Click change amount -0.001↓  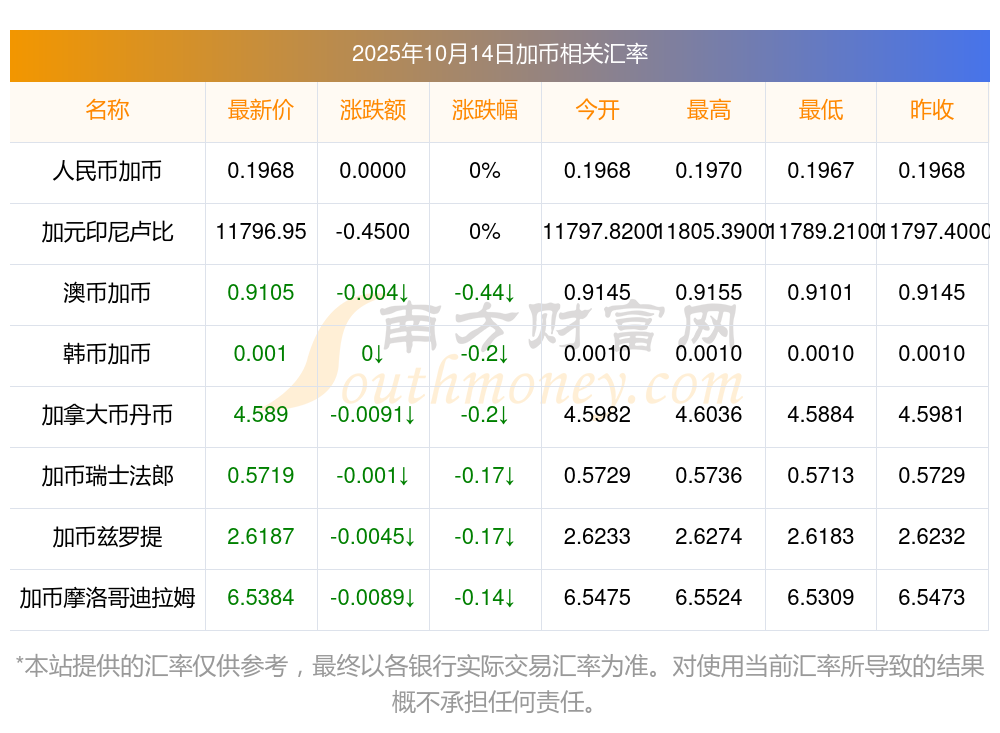(x=372, y=476)
